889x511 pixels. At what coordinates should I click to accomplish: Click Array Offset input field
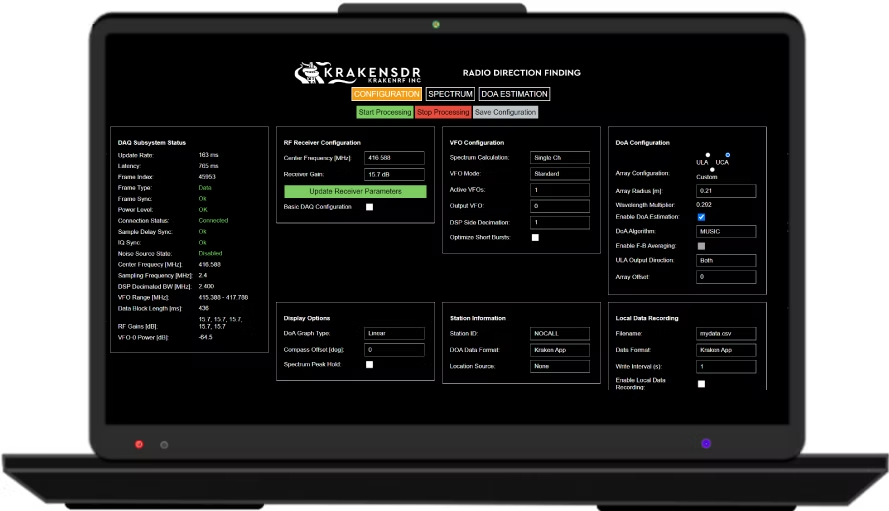[726, 277]
